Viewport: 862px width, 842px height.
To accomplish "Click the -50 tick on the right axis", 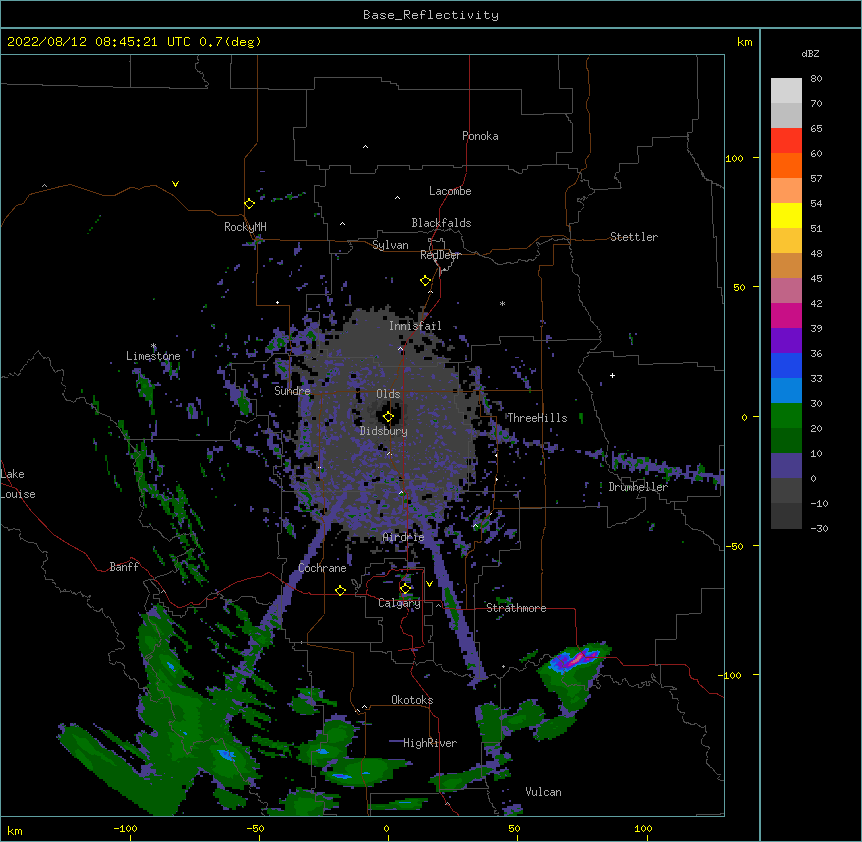I will (x=734, y=546).
